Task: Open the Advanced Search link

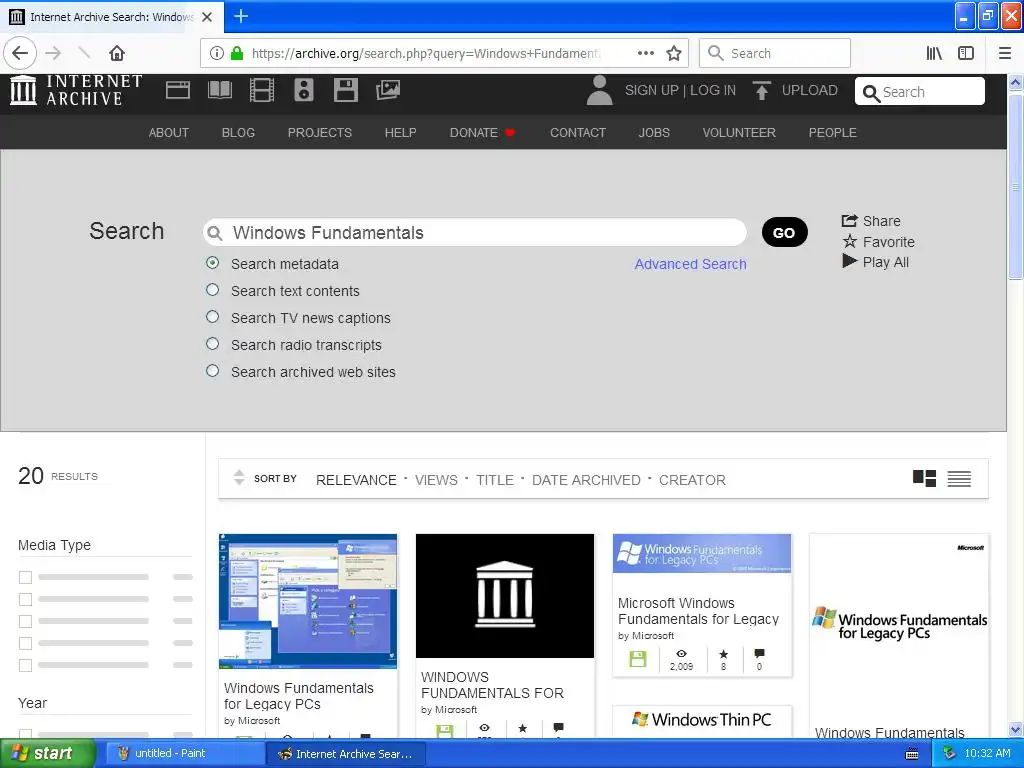Action: (x=690, y=264)
